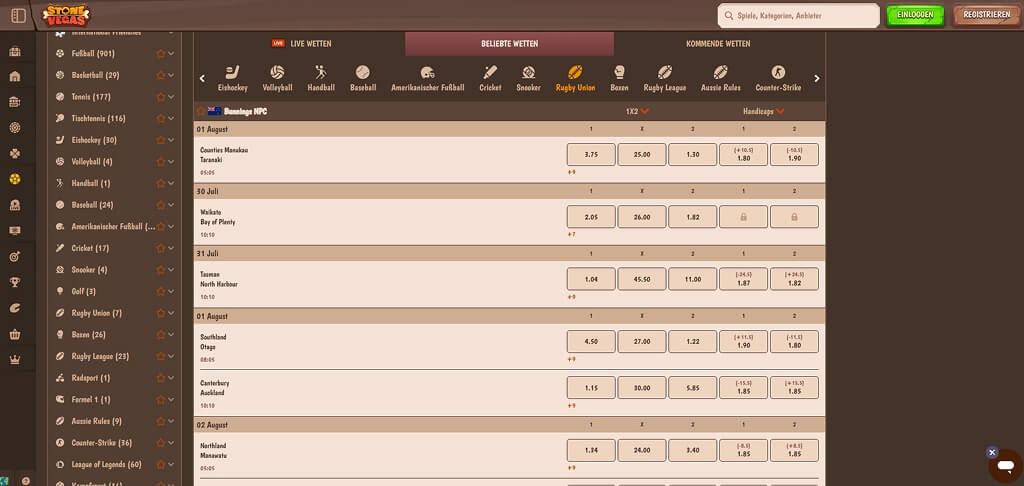Favorite Fußball with its star

161,54
